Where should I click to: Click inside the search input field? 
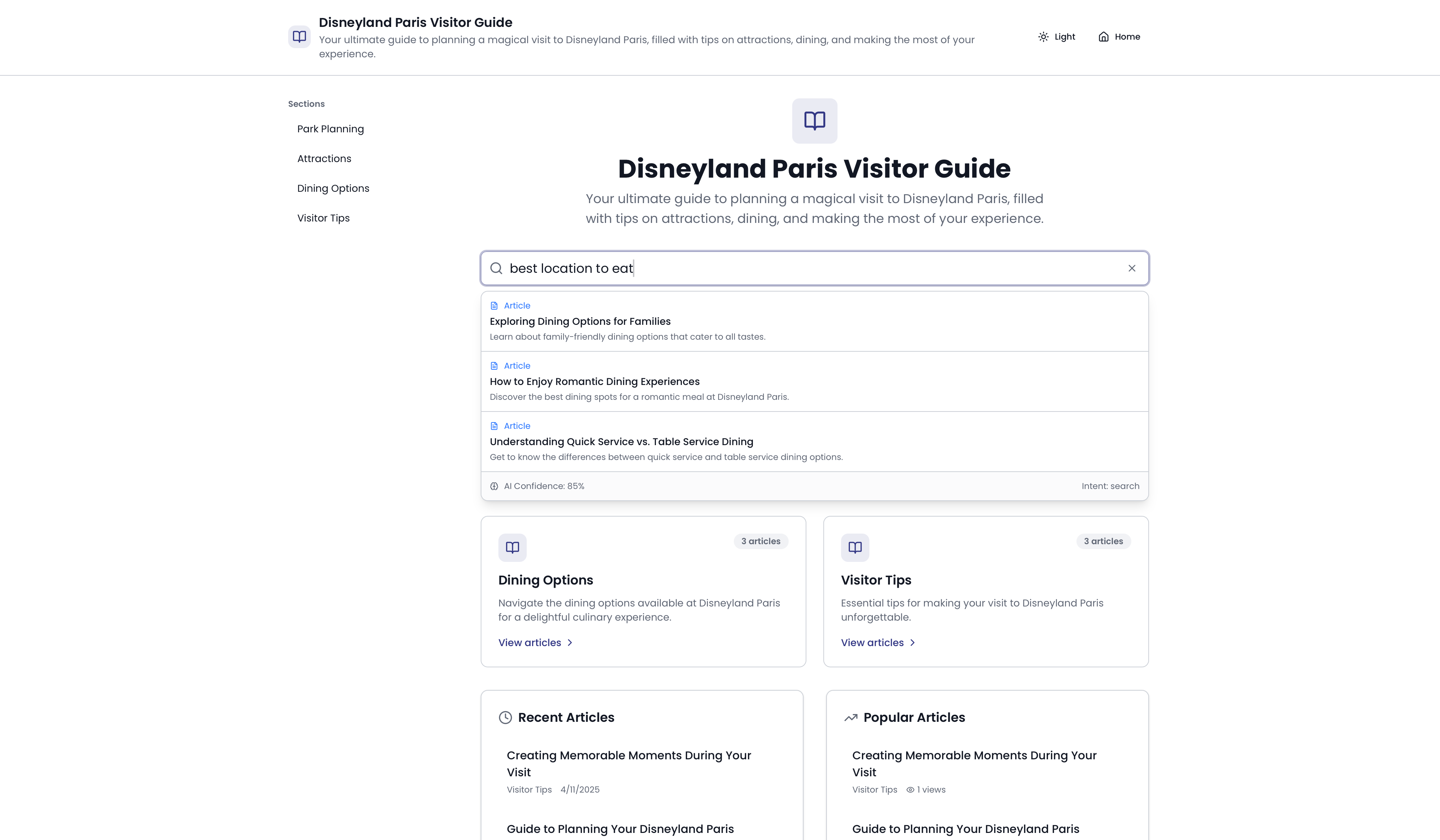[743, 268]
